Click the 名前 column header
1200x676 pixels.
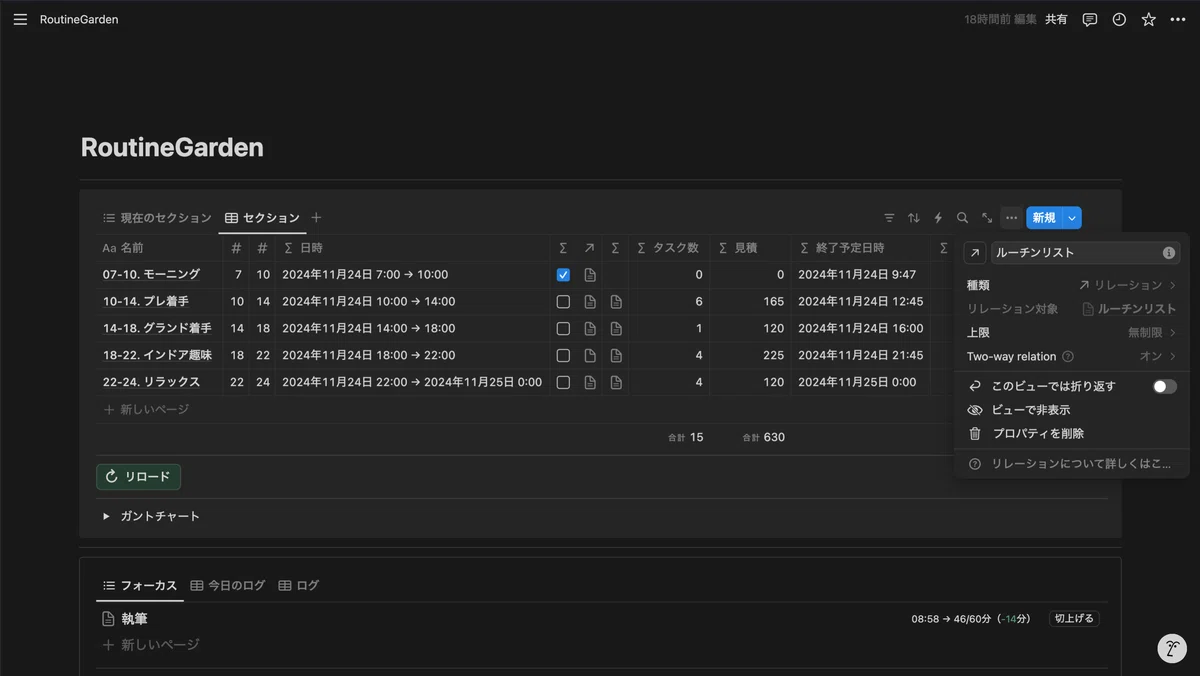pos(159,247)
